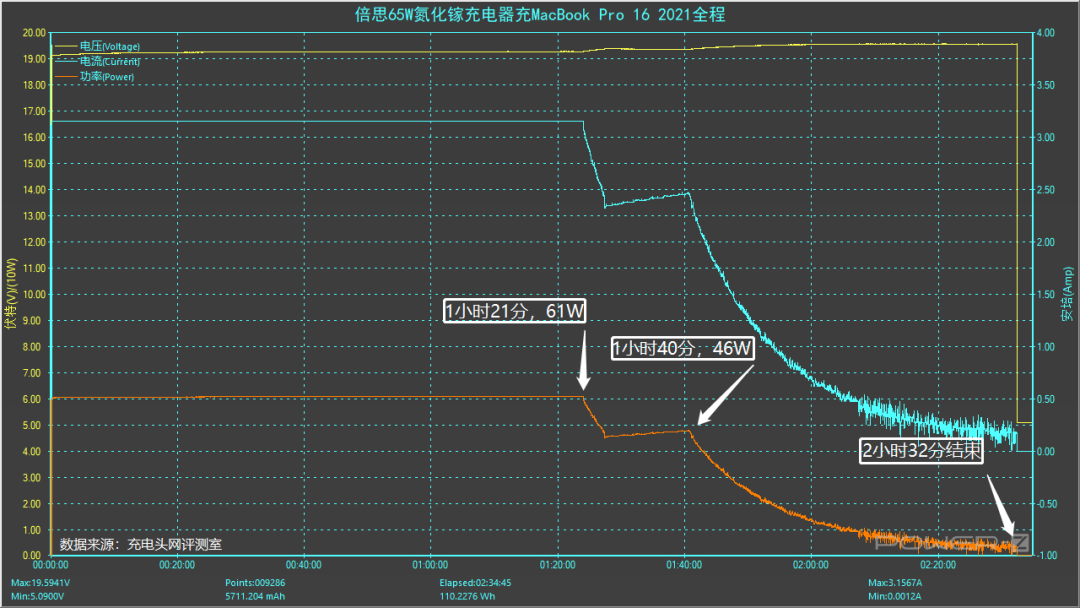
Task: Click the 0.50 ampere axis label
Action: pos(1046,399)
